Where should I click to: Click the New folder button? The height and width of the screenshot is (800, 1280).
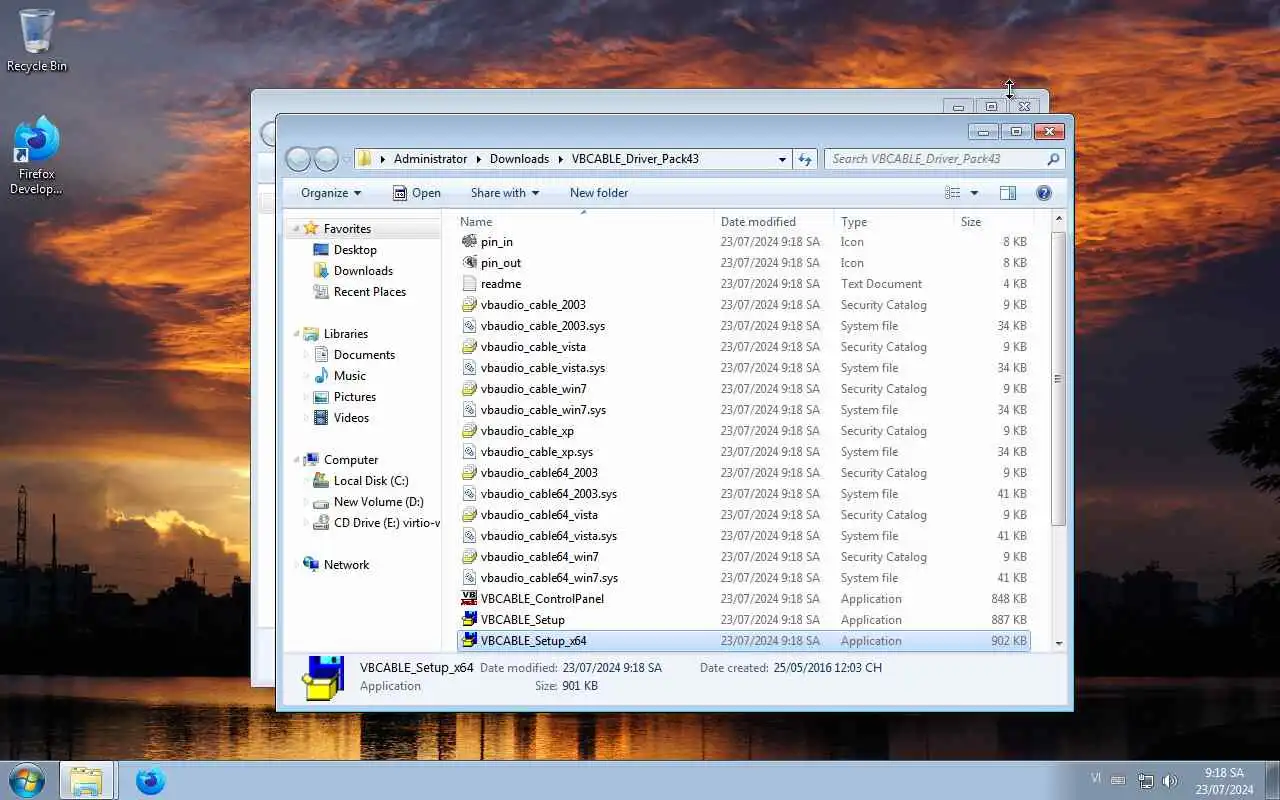pos(599,193)
